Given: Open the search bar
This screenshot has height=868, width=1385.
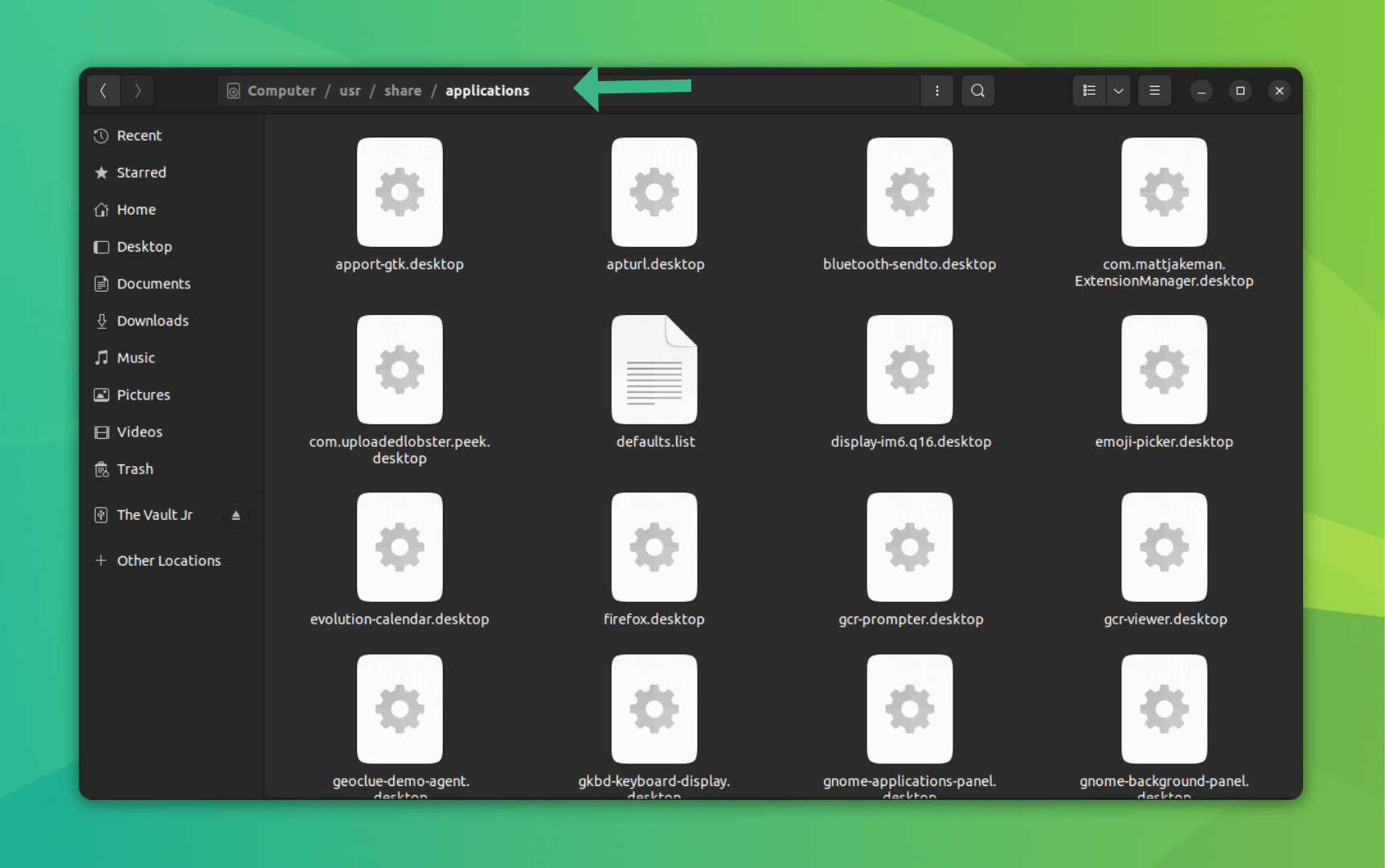Looking at the screenshot, I should tap(977, 90).
